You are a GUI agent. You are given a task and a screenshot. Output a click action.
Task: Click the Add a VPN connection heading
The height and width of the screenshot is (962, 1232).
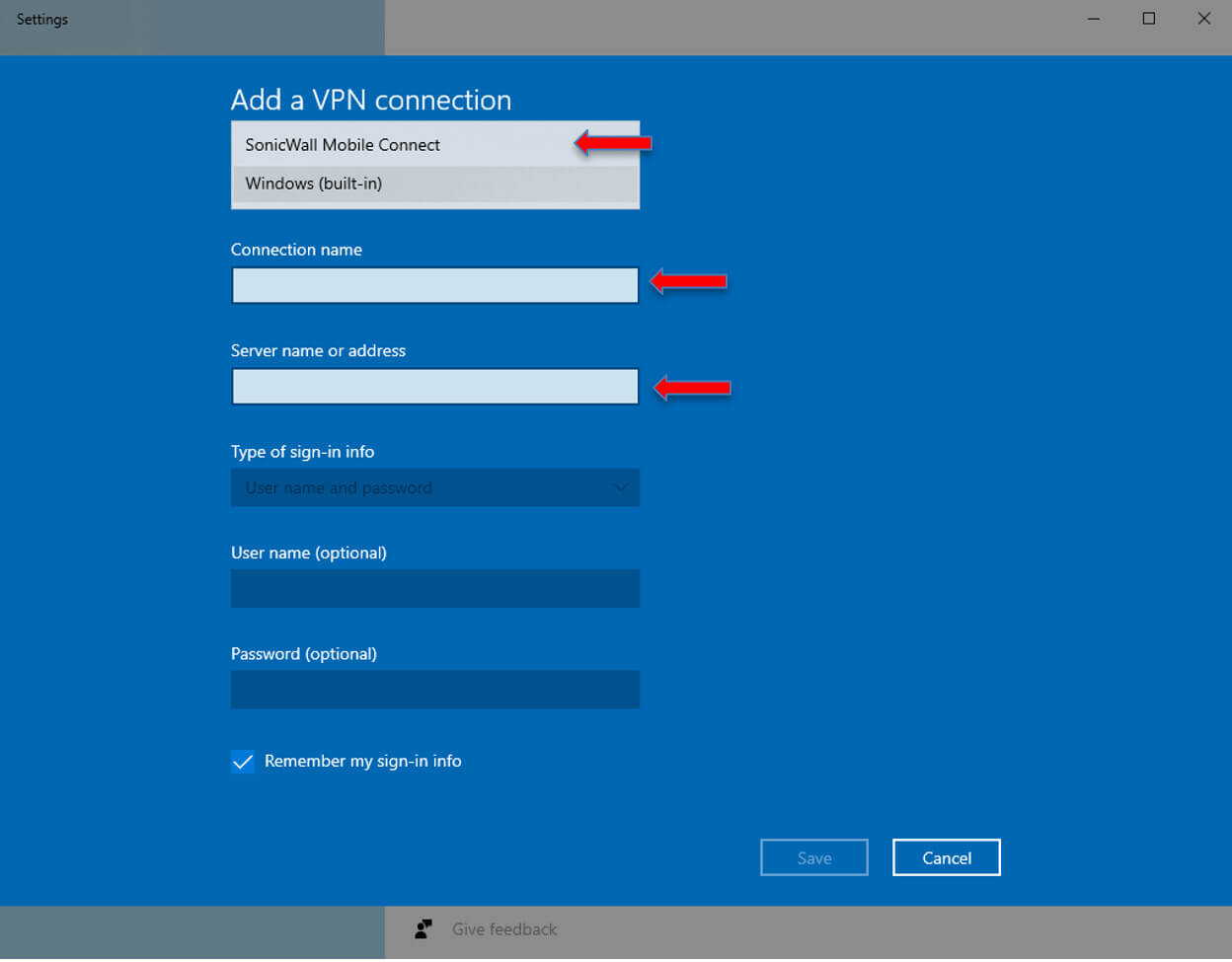pyautogui.click(x=371, y=100)
